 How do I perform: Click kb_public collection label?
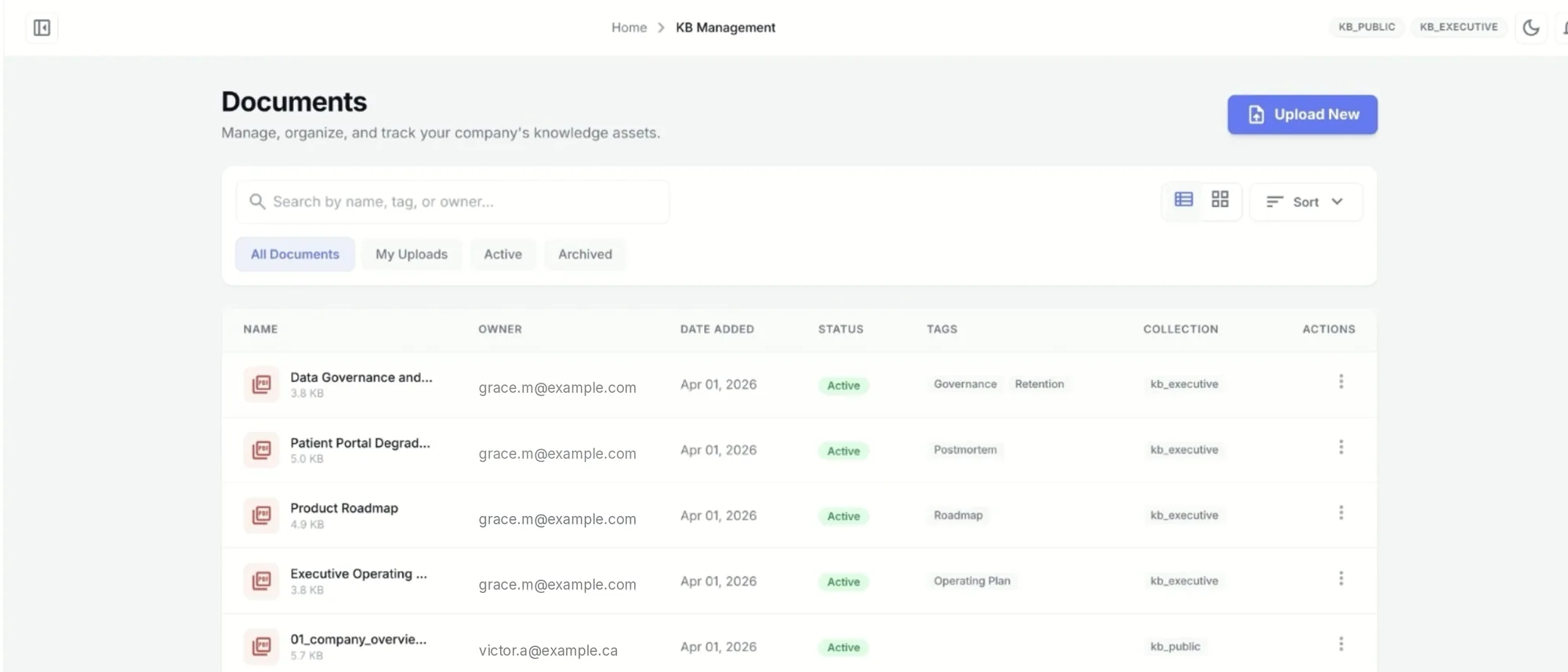coord(1175,647)
